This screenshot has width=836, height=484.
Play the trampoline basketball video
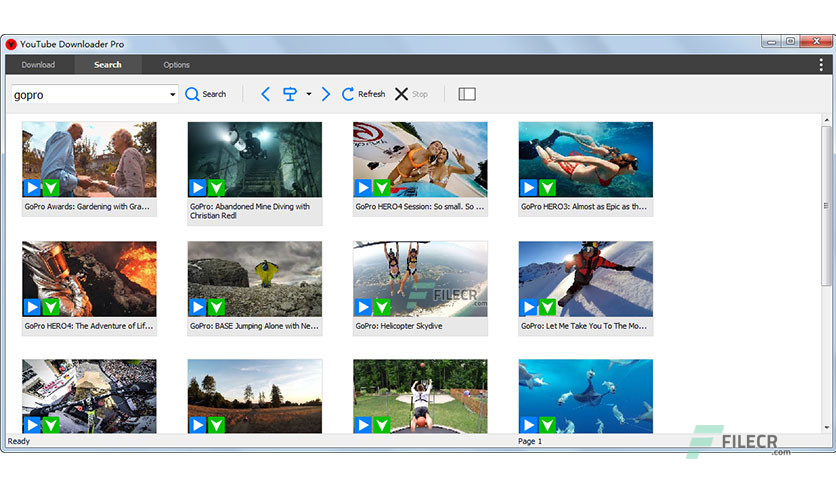pyautogui.click(x=363, y=425)
